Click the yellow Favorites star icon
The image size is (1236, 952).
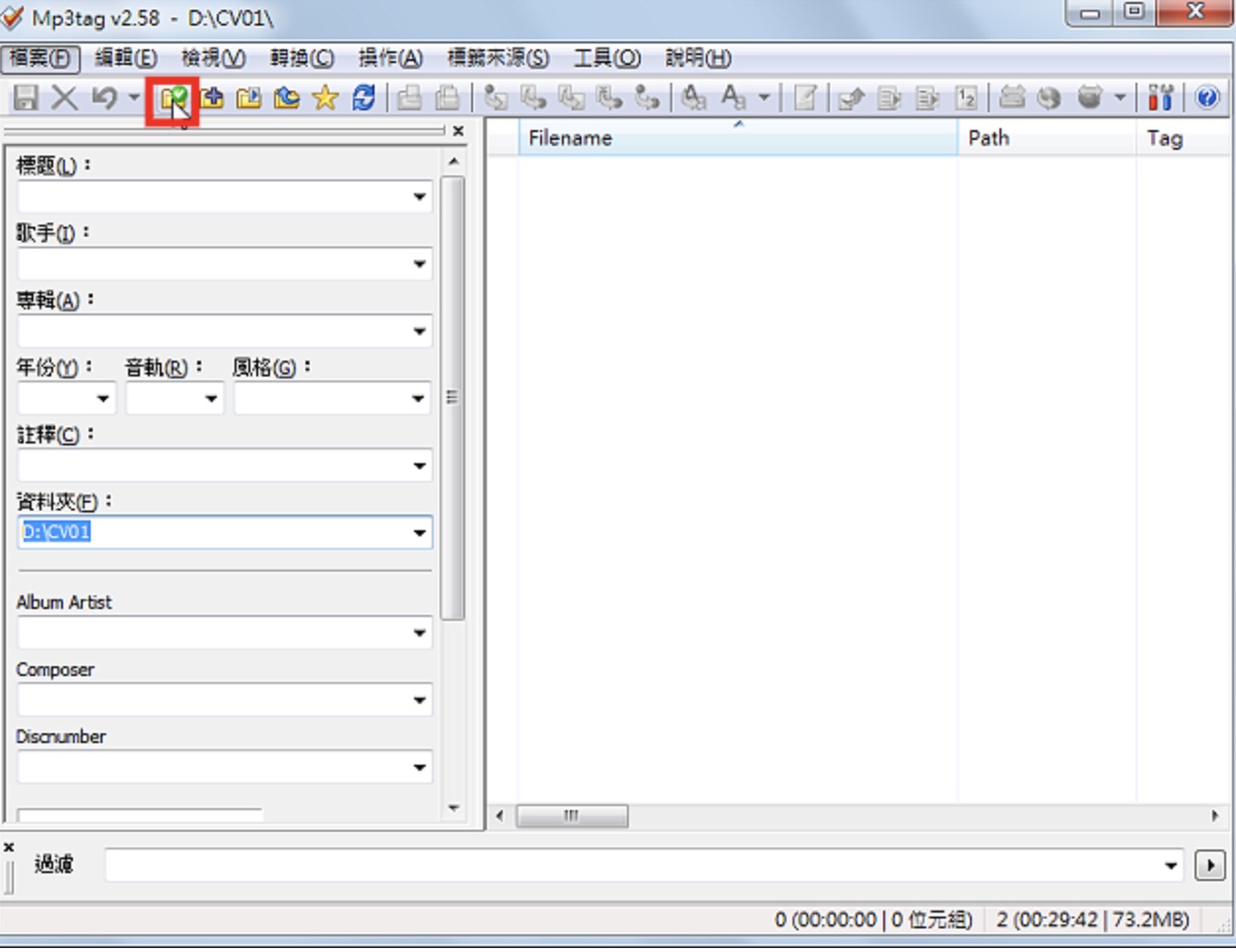pos(325,98)
